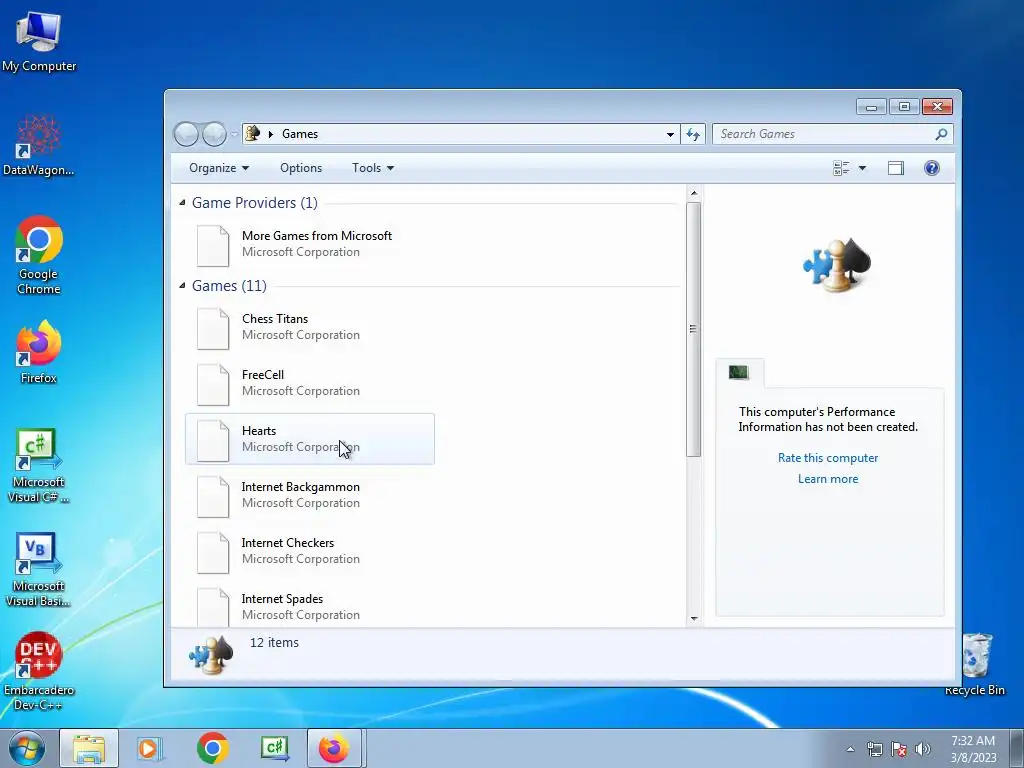The height and width of the screenshot is (768, 1024).
Task: Open Microsoft Visual C# desktop shortcut
Action: coord(39,466)
